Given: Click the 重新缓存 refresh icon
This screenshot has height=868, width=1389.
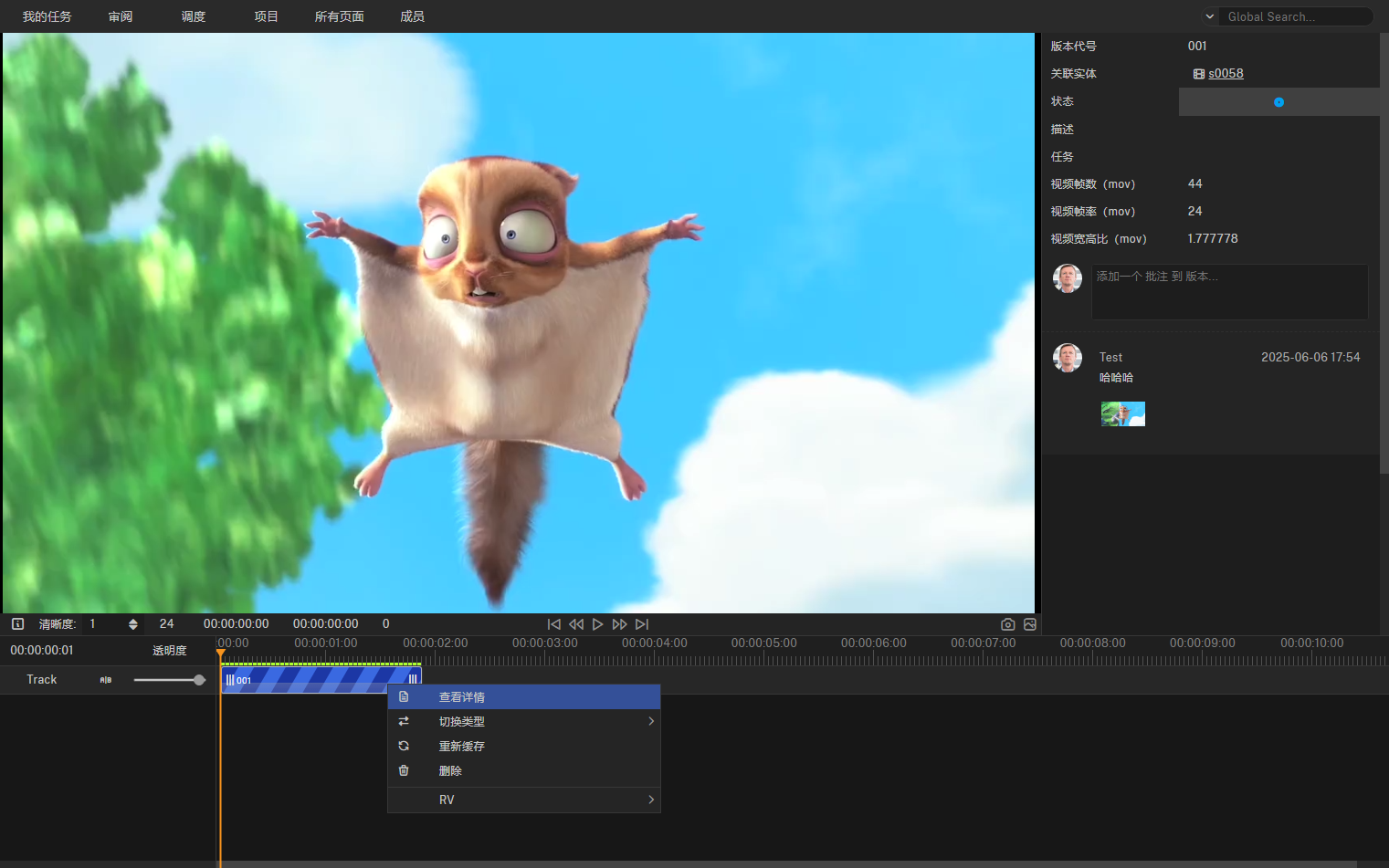Looking at the screenshot, I should click(404, 746).
